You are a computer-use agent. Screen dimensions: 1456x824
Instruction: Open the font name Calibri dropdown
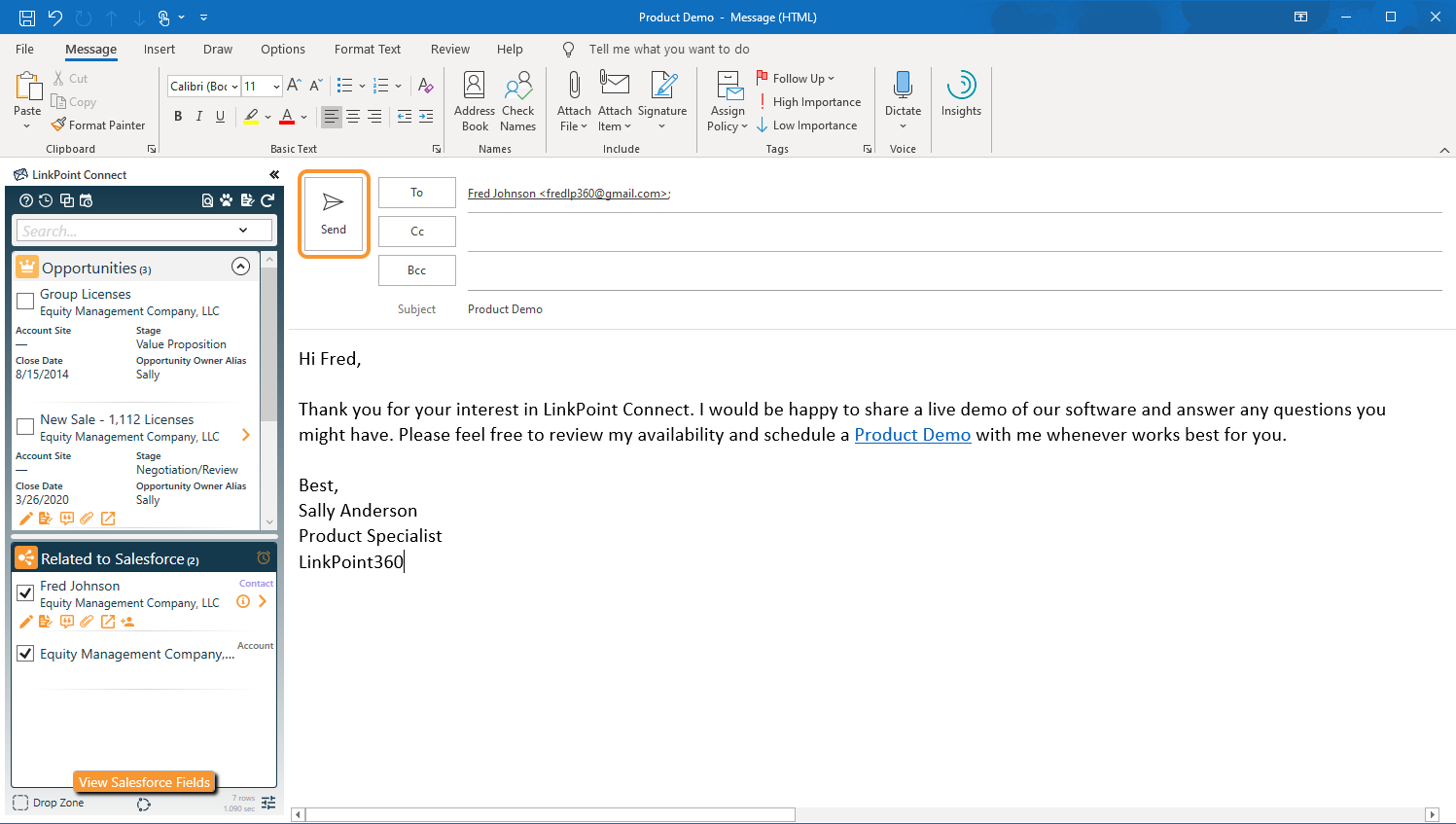[x=234, y=87]
